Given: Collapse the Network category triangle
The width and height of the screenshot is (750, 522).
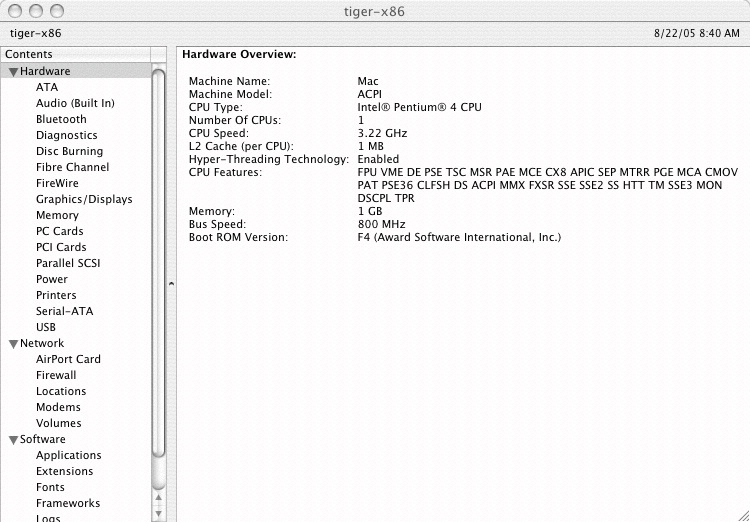Looking at the screenshot, I should point(13,344).
